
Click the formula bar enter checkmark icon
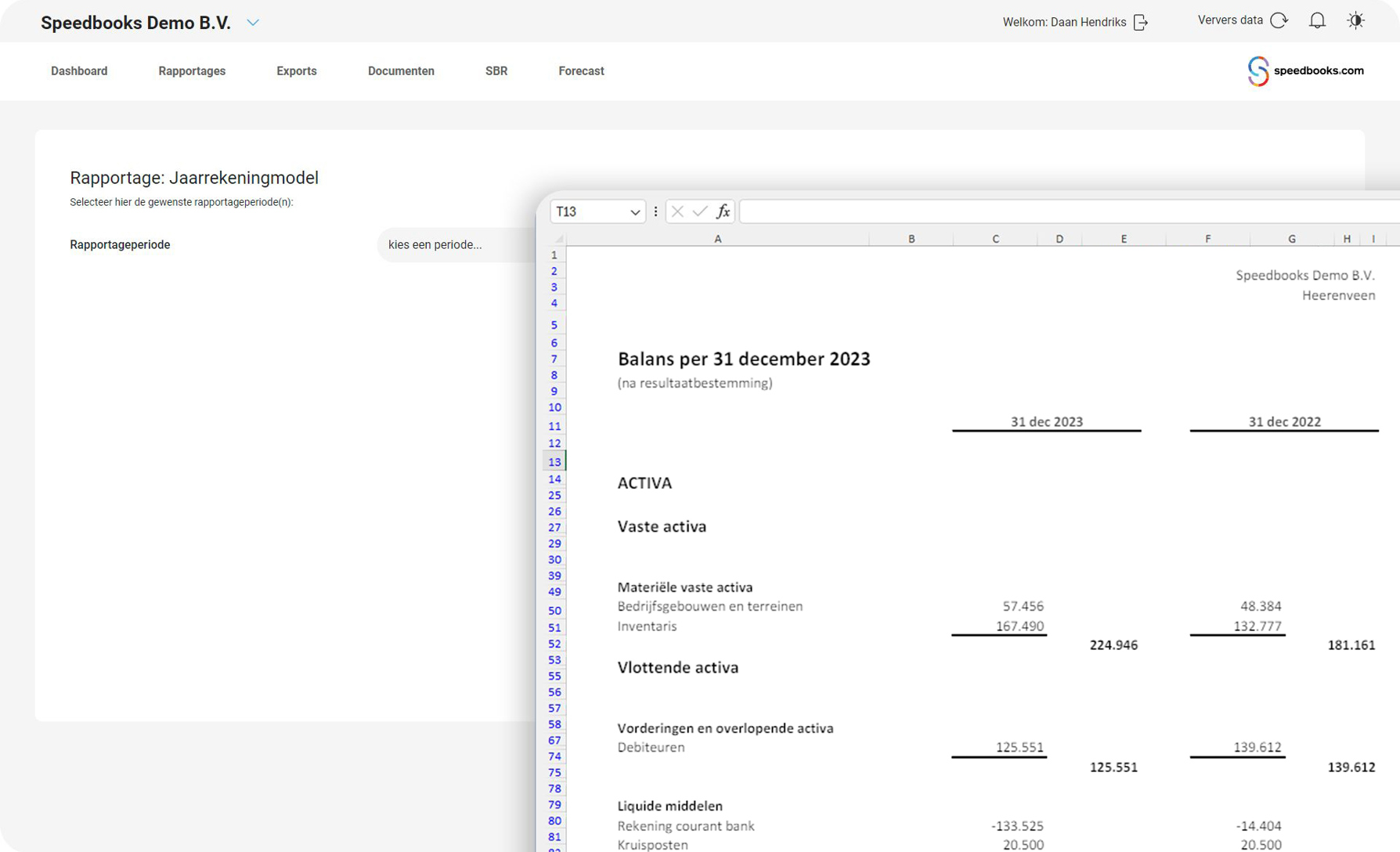coord(700,211)
